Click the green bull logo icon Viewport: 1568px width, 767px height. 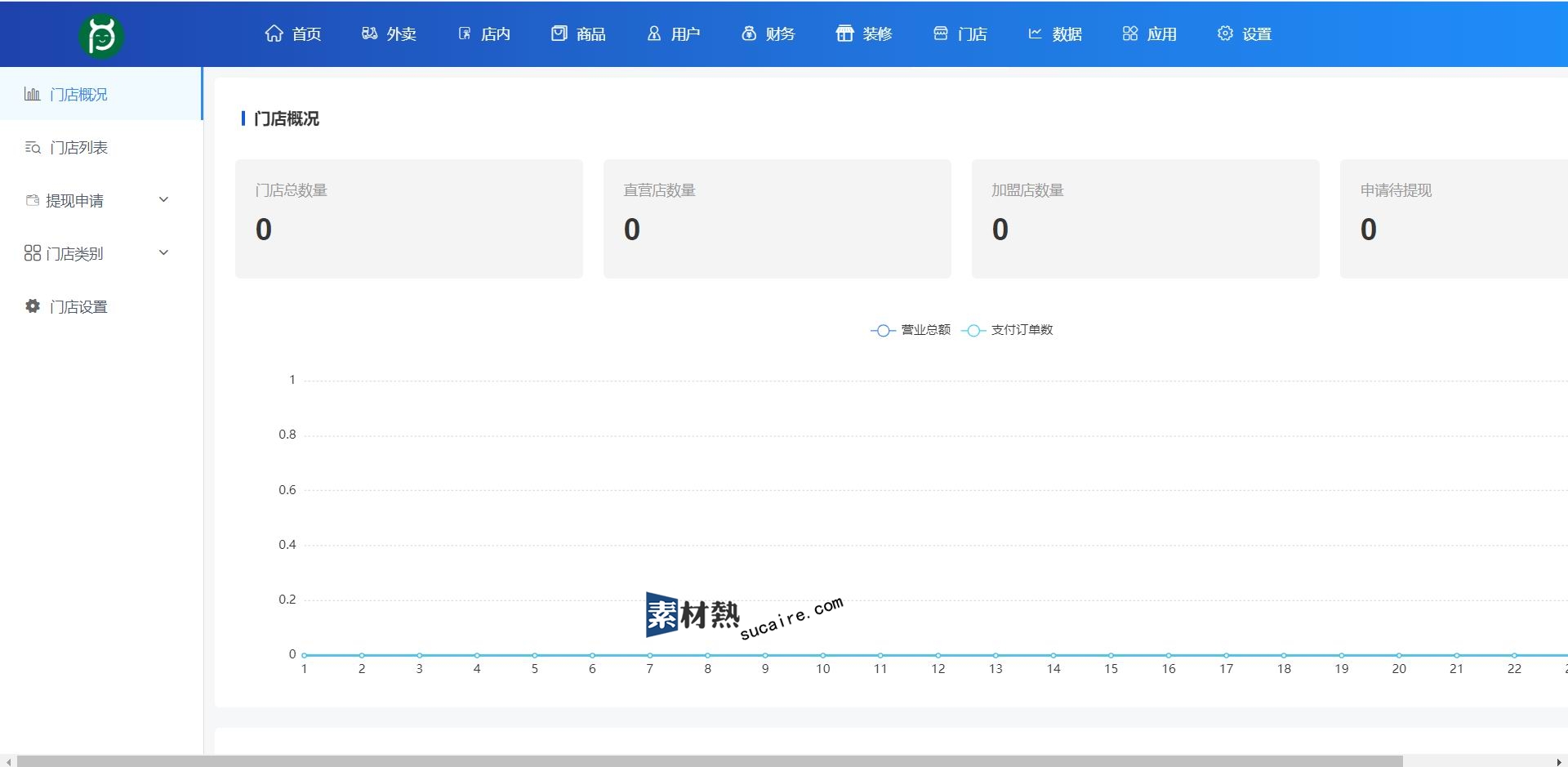point(101,36)
